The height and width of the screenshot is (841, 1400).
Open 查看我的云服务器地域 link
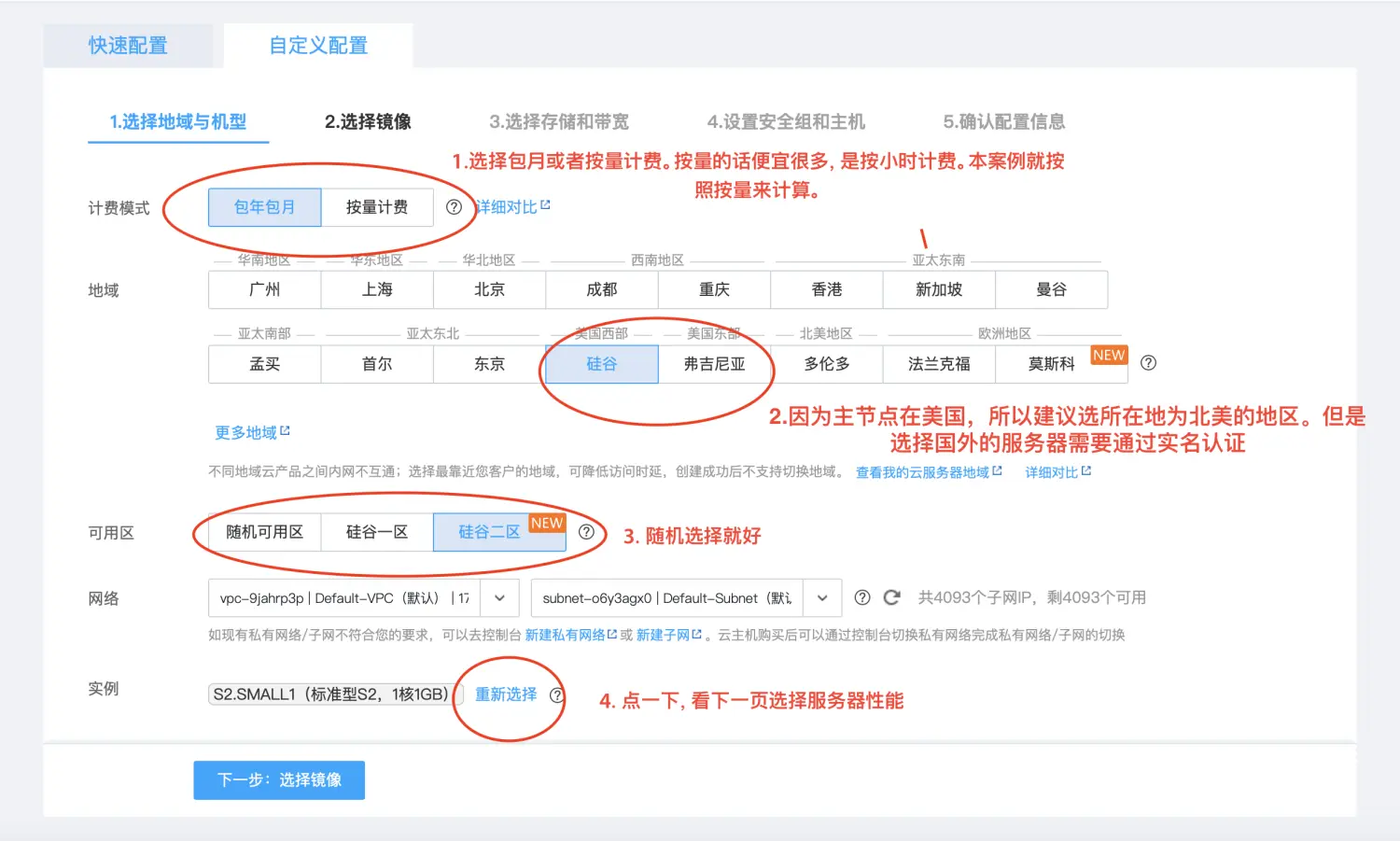pyautogui.click(x=929, y=472)
